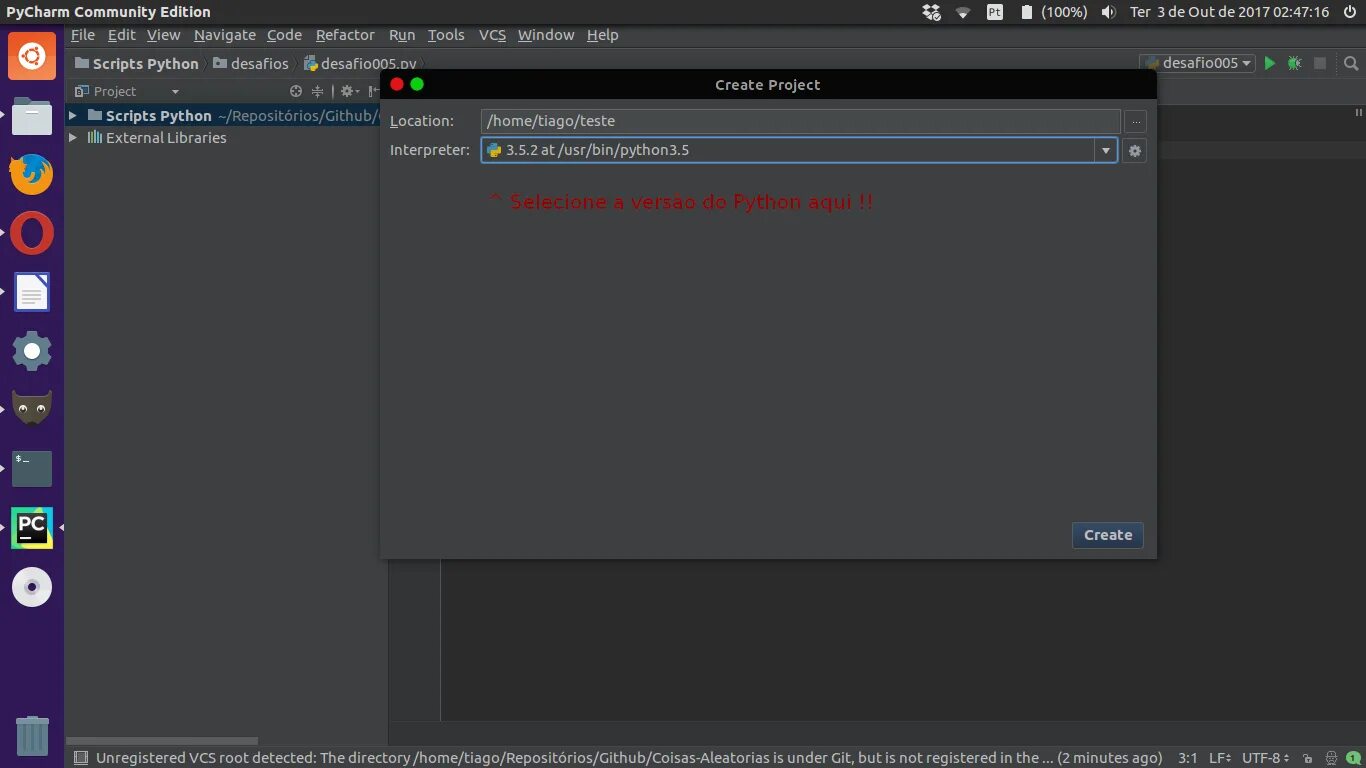Run the desafio005 configuration with the green arrow

pos(1269,63)
